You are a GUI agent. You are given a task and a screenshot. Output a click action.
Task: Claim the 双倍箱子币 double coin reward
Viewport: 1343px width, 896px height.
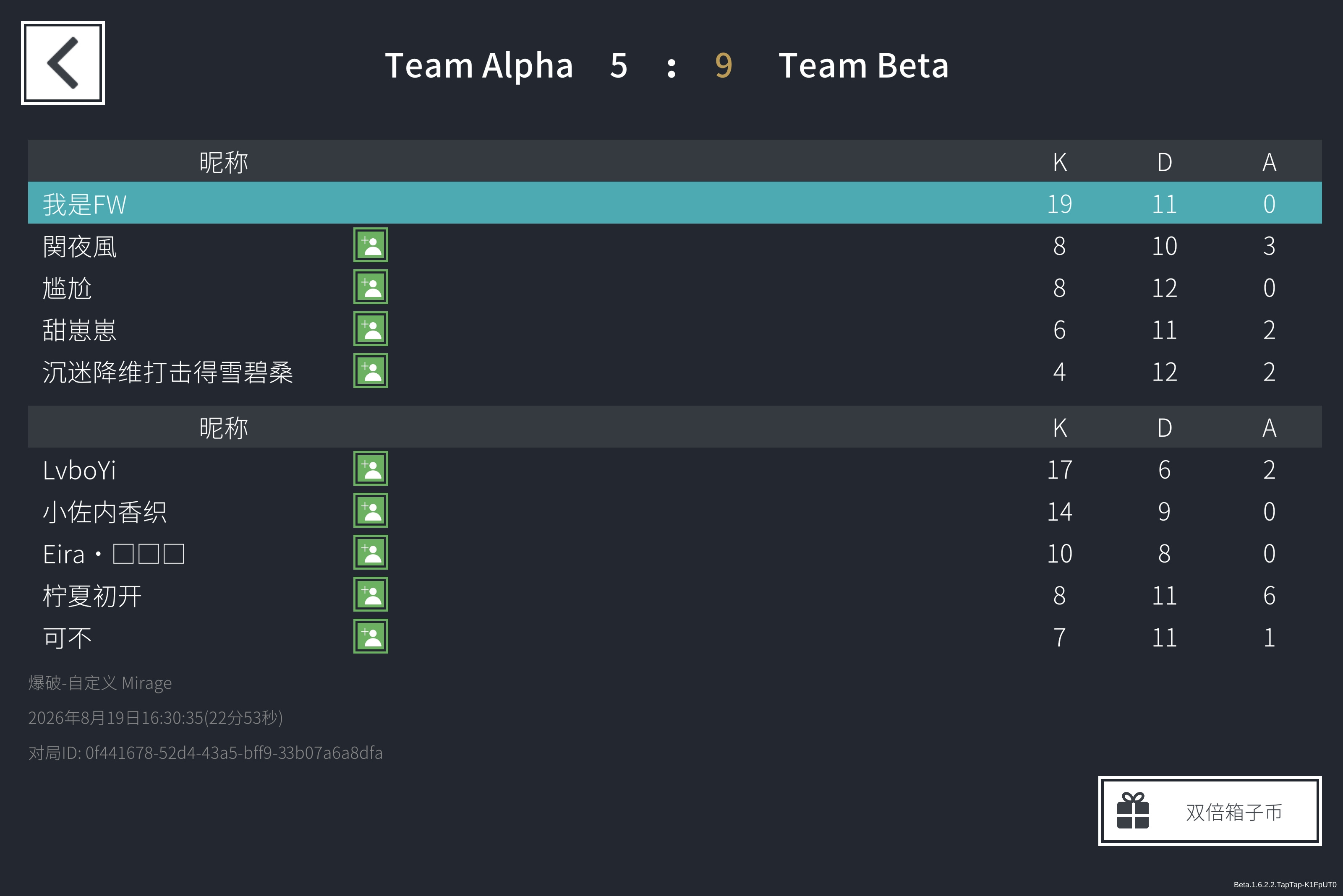[1210, 811]
